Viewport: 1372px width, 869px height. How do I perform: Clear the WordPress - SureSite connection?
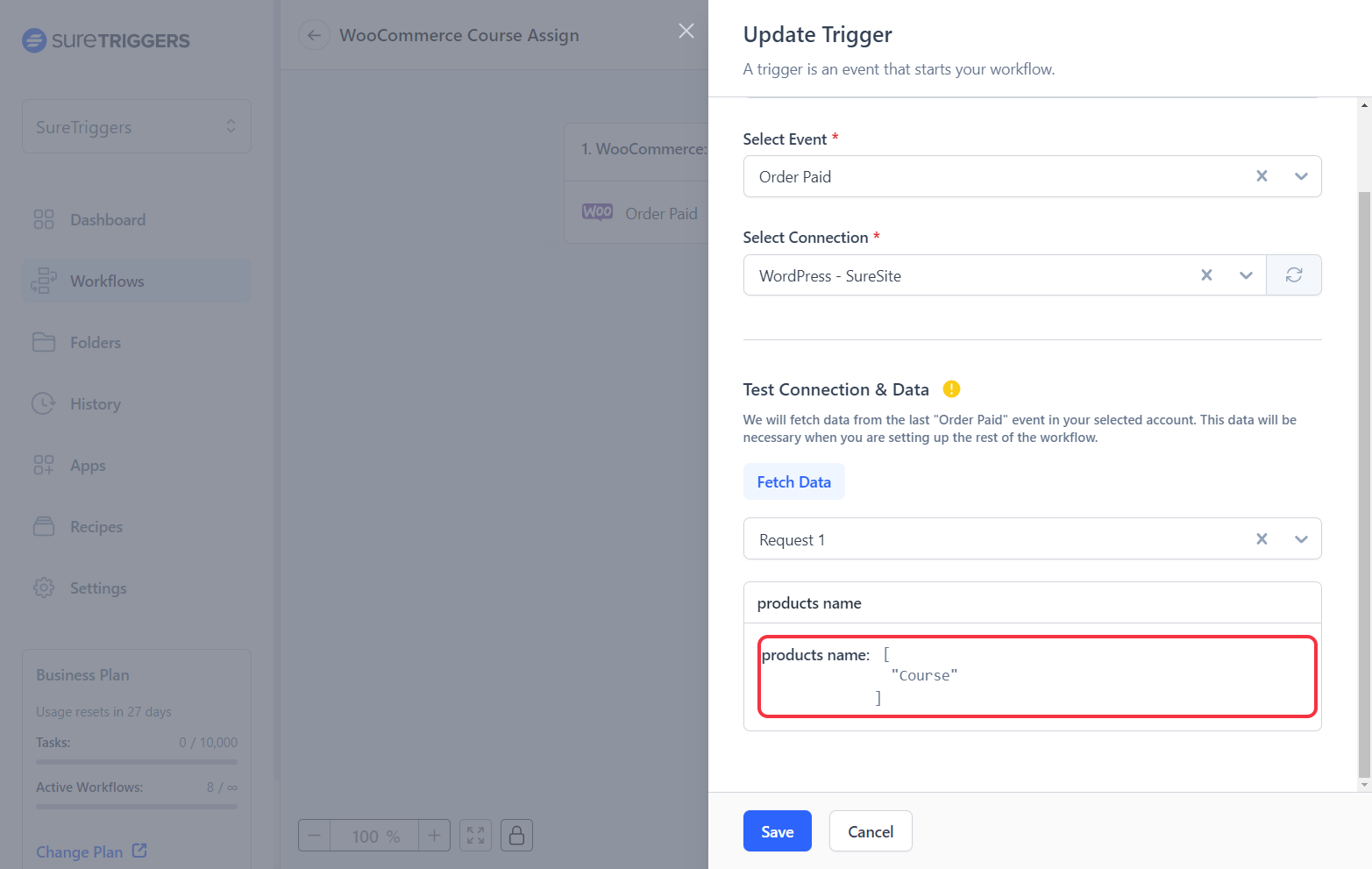coord(1206,275)
